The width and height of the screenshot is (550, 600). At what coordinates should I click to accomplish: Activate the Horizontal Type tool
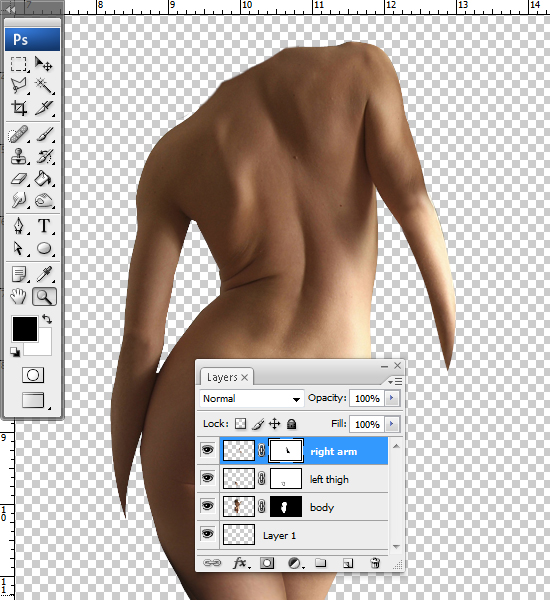click(x=44, y=226)
